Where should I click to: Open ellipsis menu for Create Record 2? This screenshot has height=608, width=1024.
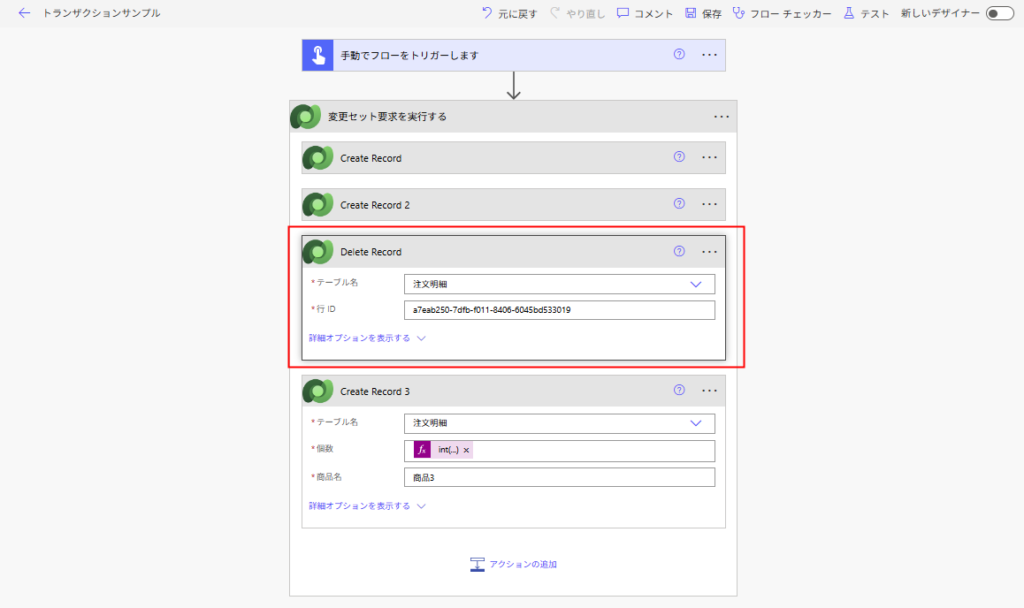point(710,204)
